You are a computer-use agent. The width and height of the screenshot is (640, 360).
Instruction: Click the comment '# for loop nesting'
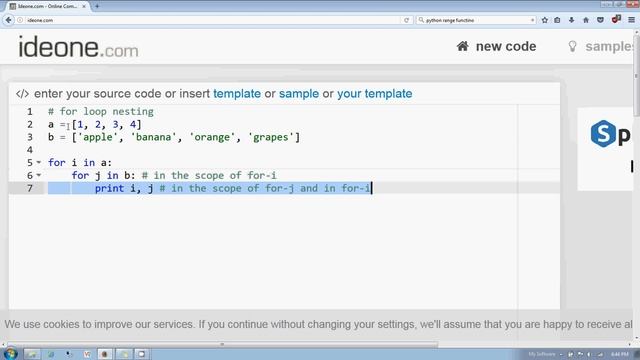pos(101,111)
